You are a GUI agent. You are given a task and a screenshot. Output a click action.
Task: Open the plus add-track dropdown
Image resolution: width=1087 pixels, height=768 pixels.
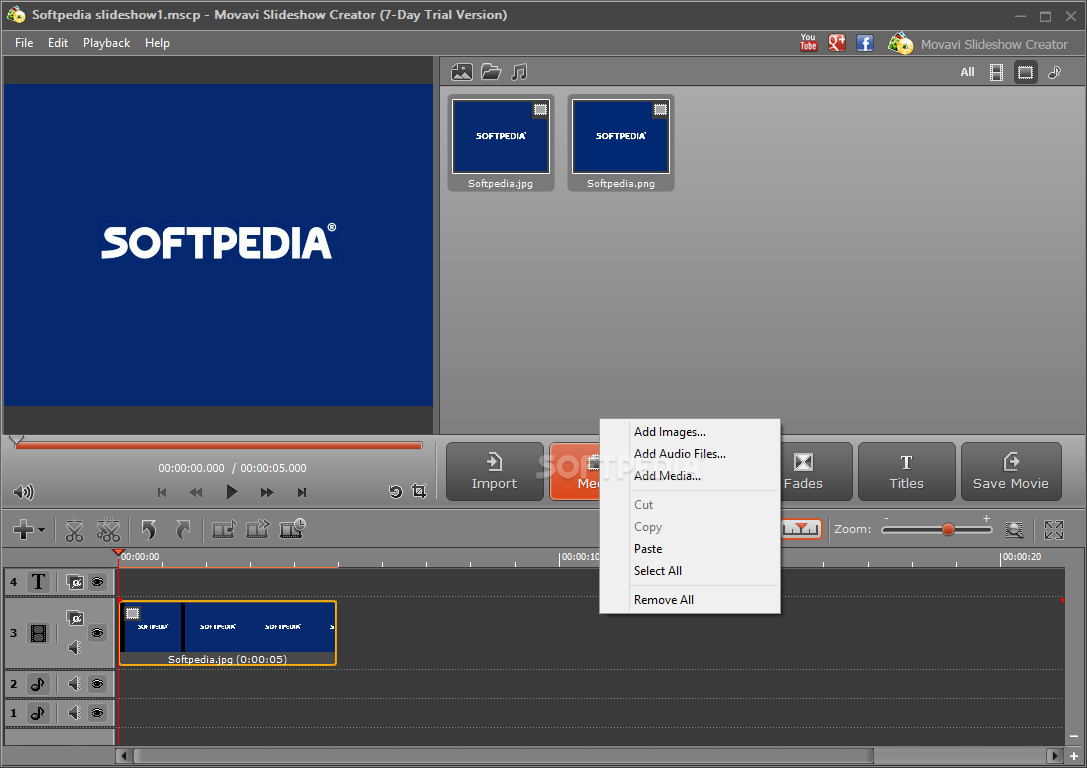point(28,530)
